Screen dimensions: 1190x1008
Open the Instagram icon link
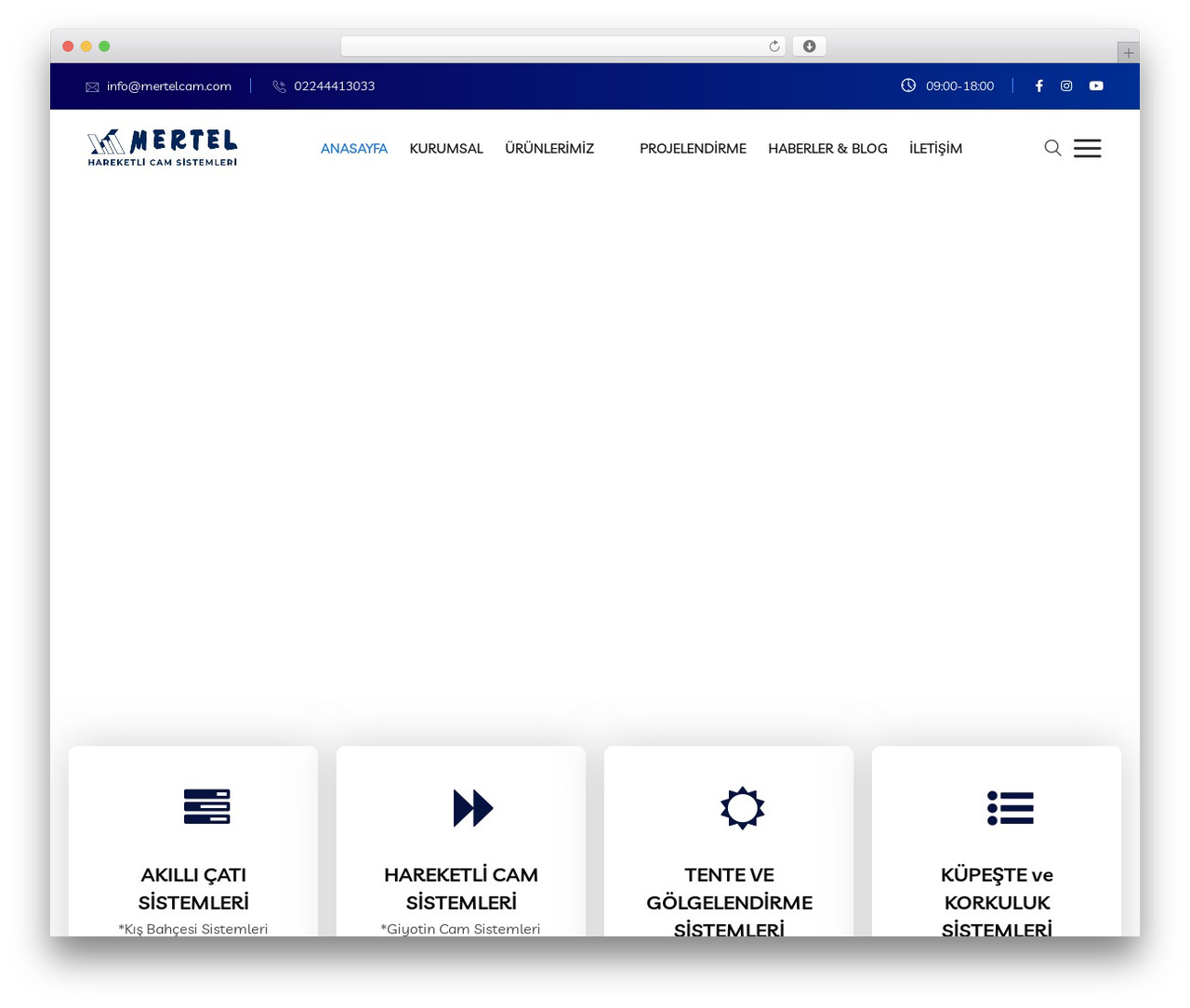(x=1066, y=86)
